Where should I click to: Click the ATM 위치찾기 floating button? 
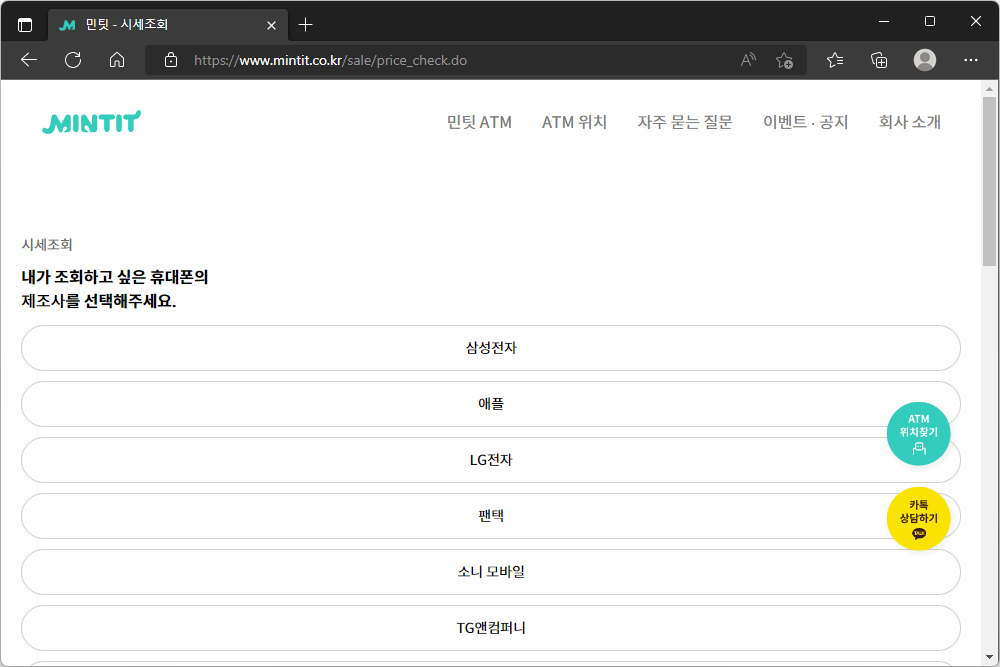(918, 434)
